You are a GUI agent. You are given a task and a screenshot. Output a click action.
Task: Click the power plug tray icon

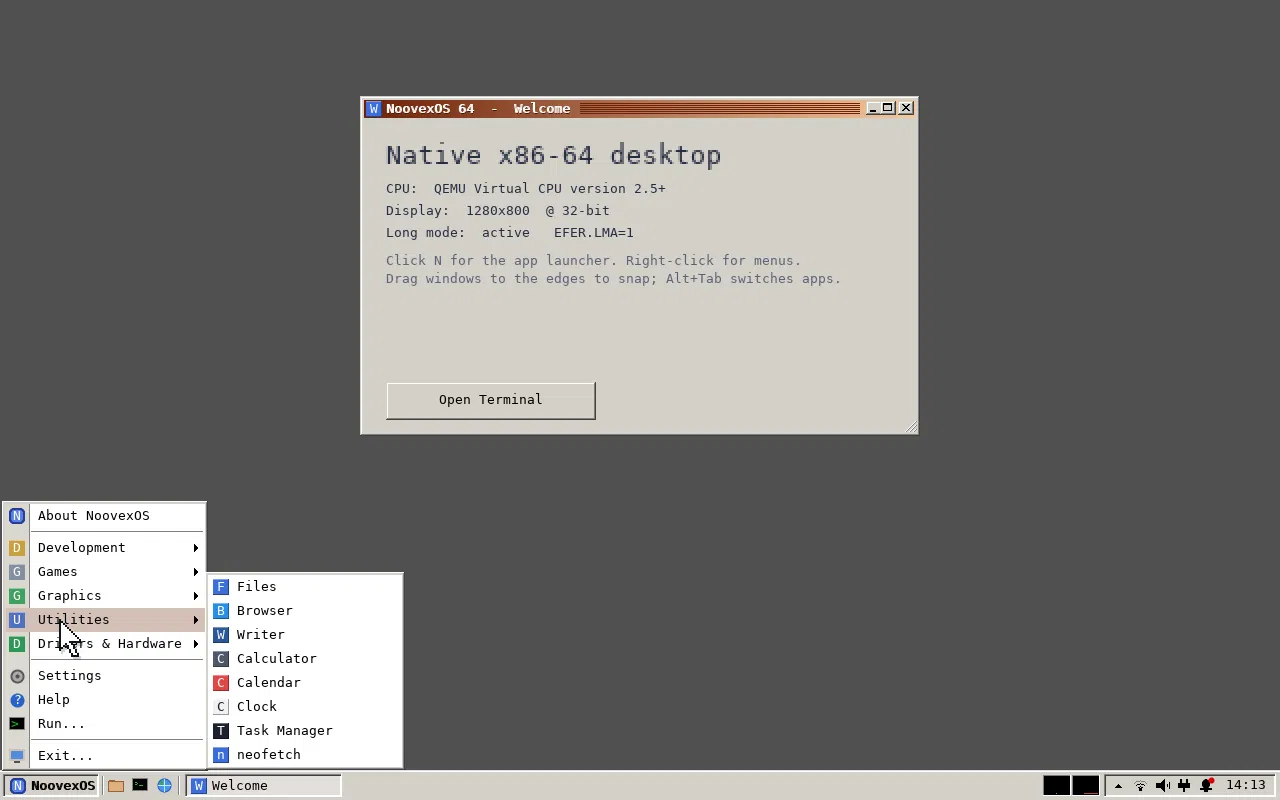click(1184, 786)
